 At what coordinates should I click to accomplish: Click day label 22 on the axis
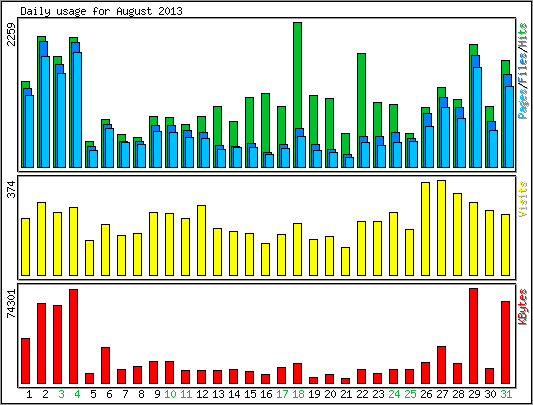point(362,394)
